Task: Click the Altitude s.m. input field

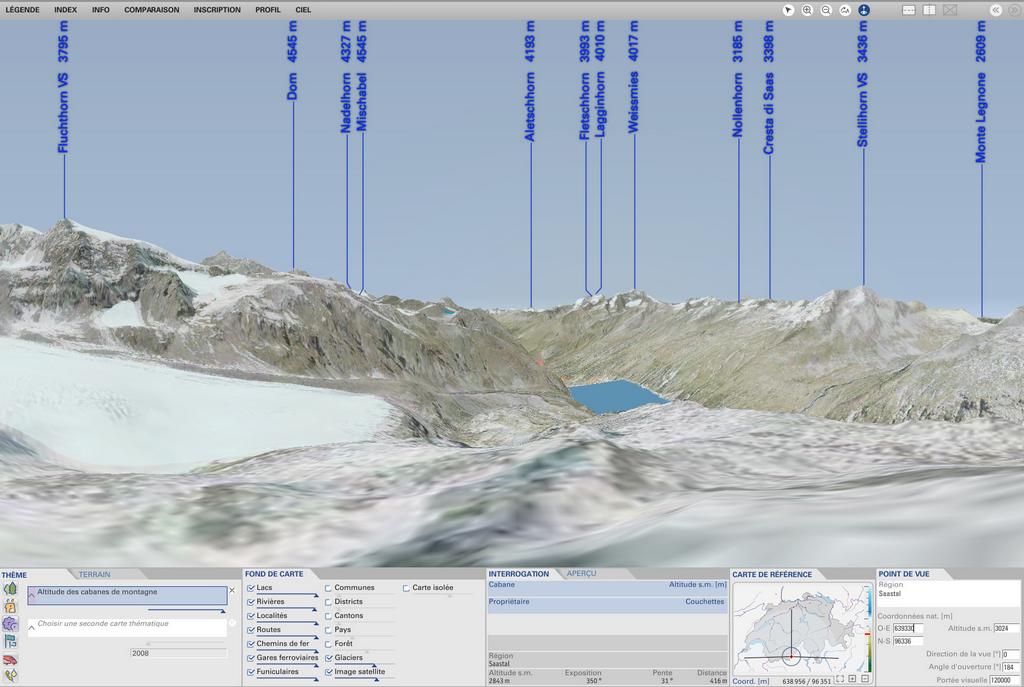Action: (x=1006, y=628)
